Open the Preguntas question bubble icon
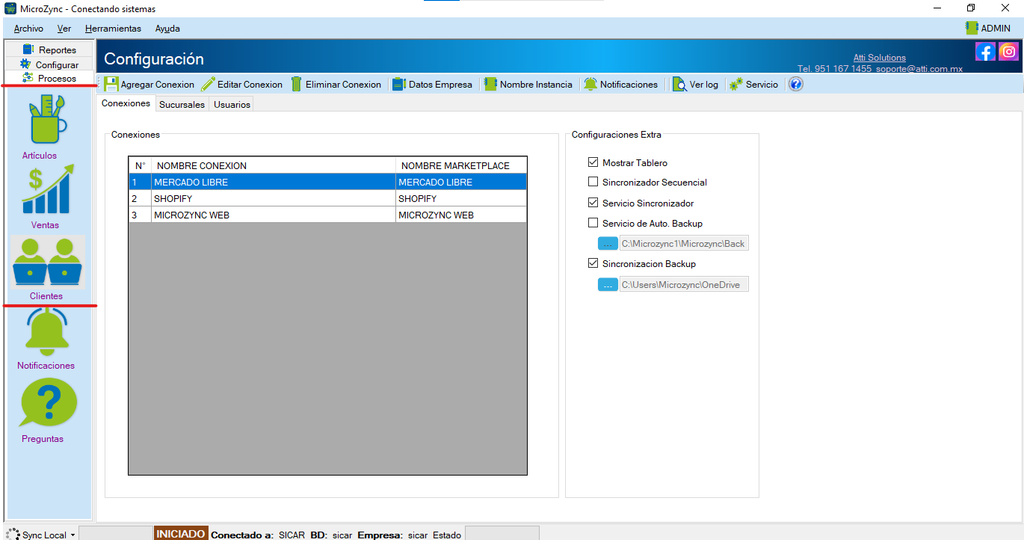The image size is (1024, 540). tap(48, 403)
